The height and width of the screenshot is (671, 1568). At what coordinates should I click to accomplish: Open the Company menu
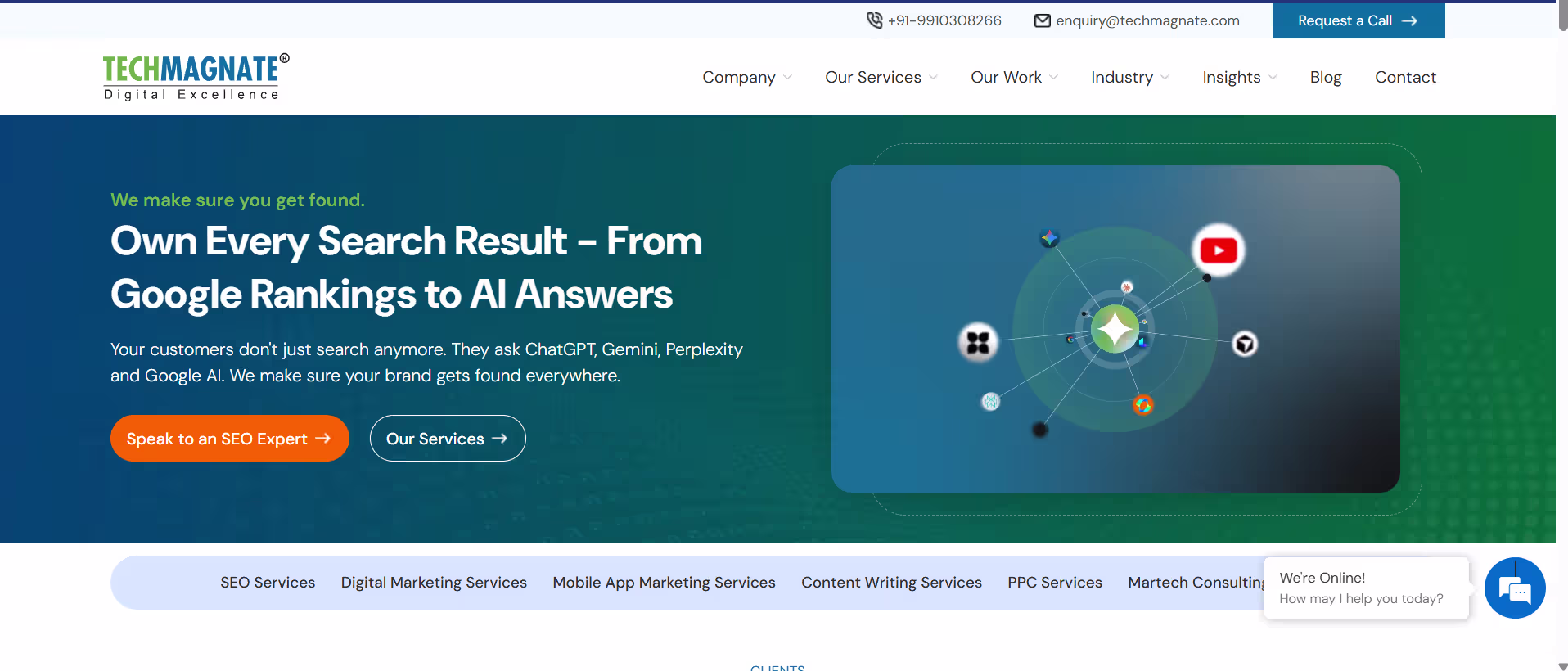coord(739,78)
